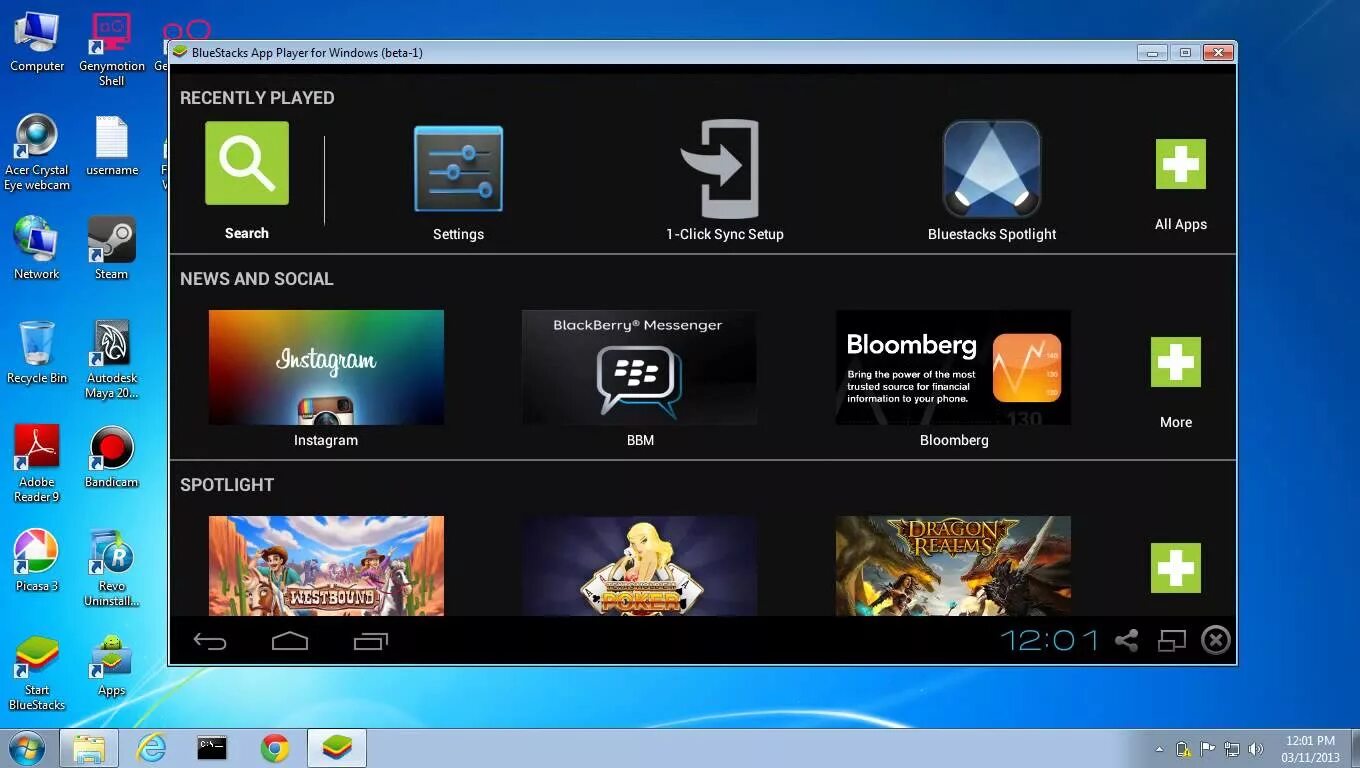1360x768 pixels.
Task: Select the Steam desktop shortcut
Action: pyautogui.click(x=111, y=248)
